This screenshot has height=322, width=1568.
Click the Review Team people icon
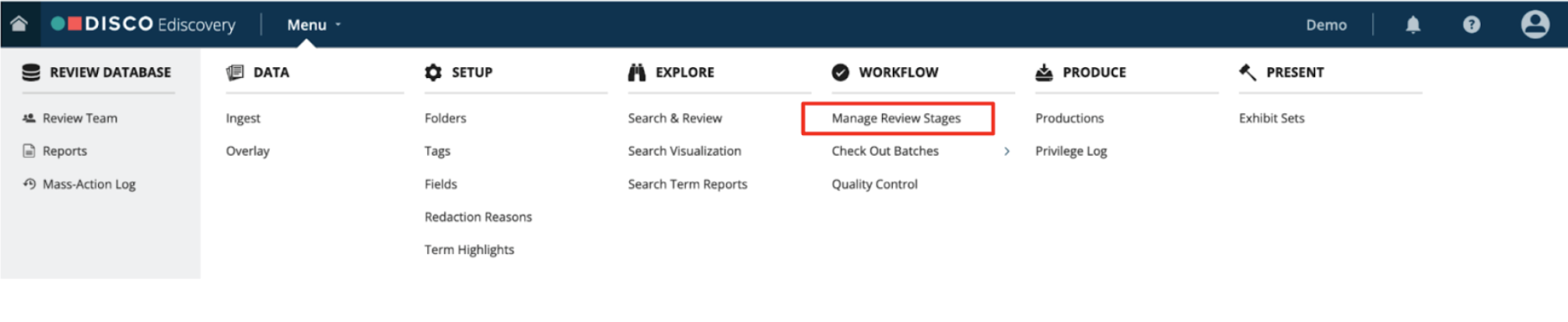[29, 118]
